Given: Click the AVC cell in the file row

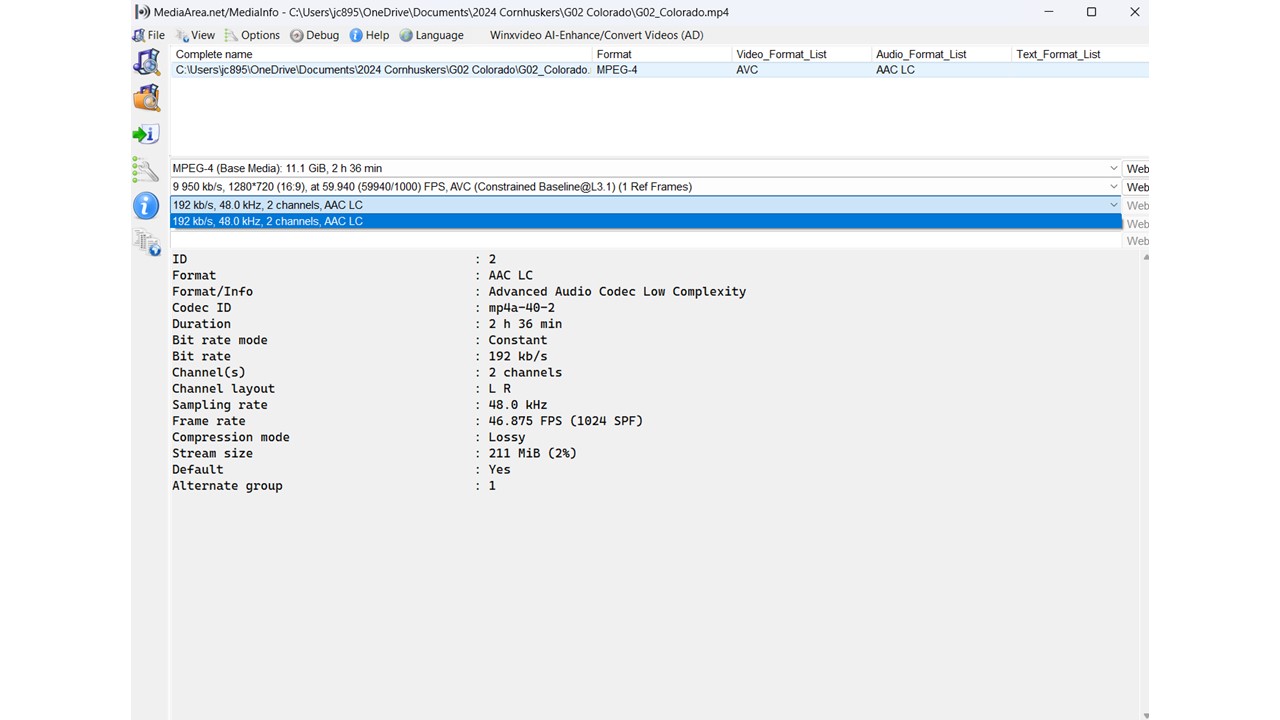Looking at the screenshot, I should tap(747, 70).
